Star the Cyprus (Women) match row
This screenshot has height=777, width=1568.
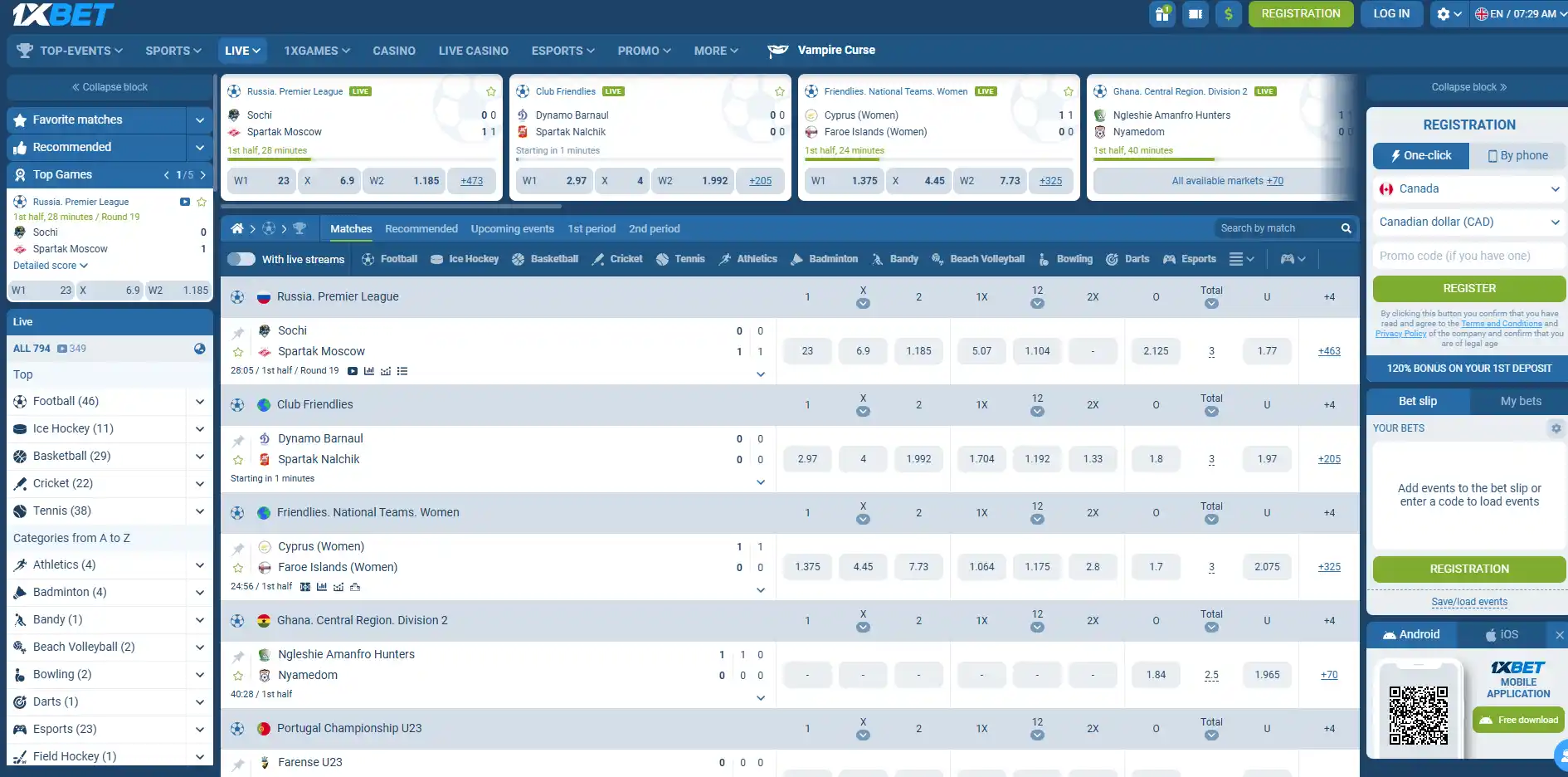pyautogui.click(x=238, y=568)
